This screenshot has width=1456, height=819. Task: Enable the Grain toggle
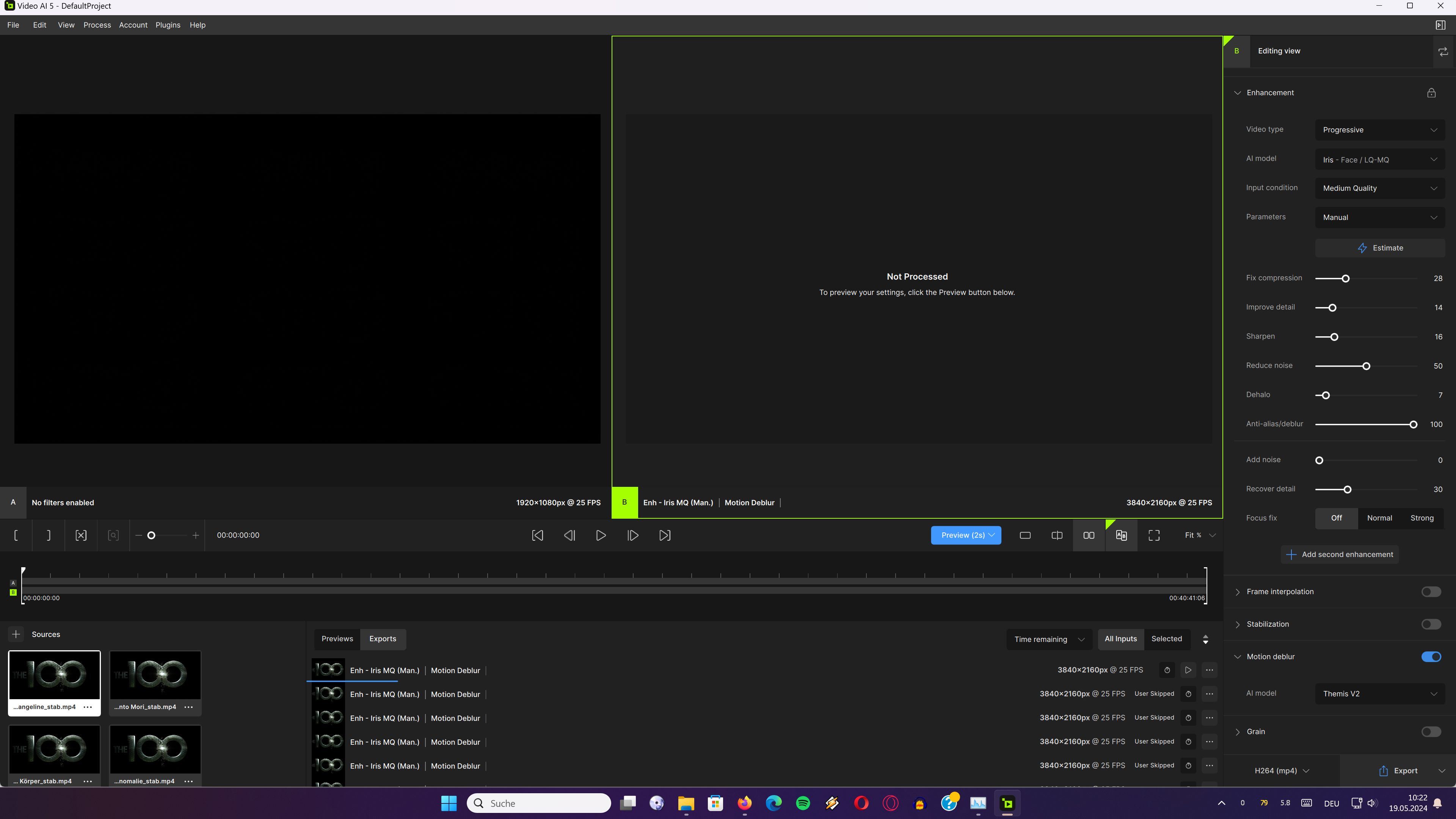(x=1431, y=731)
